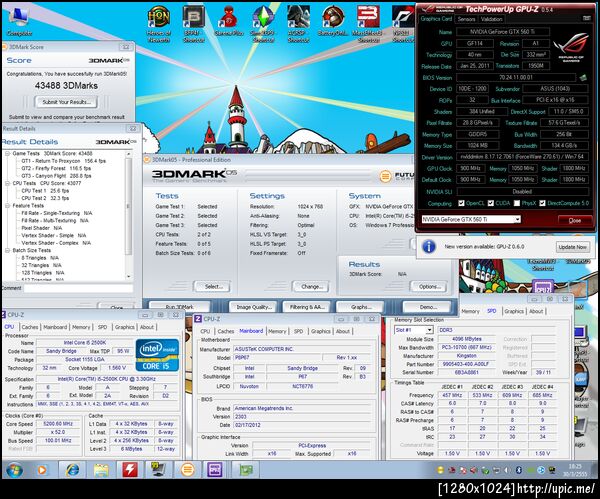The height and width of the screenshot is (499, 600).
Task: Open Caches tab in left CPU-Z window
Action: (30, 327)
